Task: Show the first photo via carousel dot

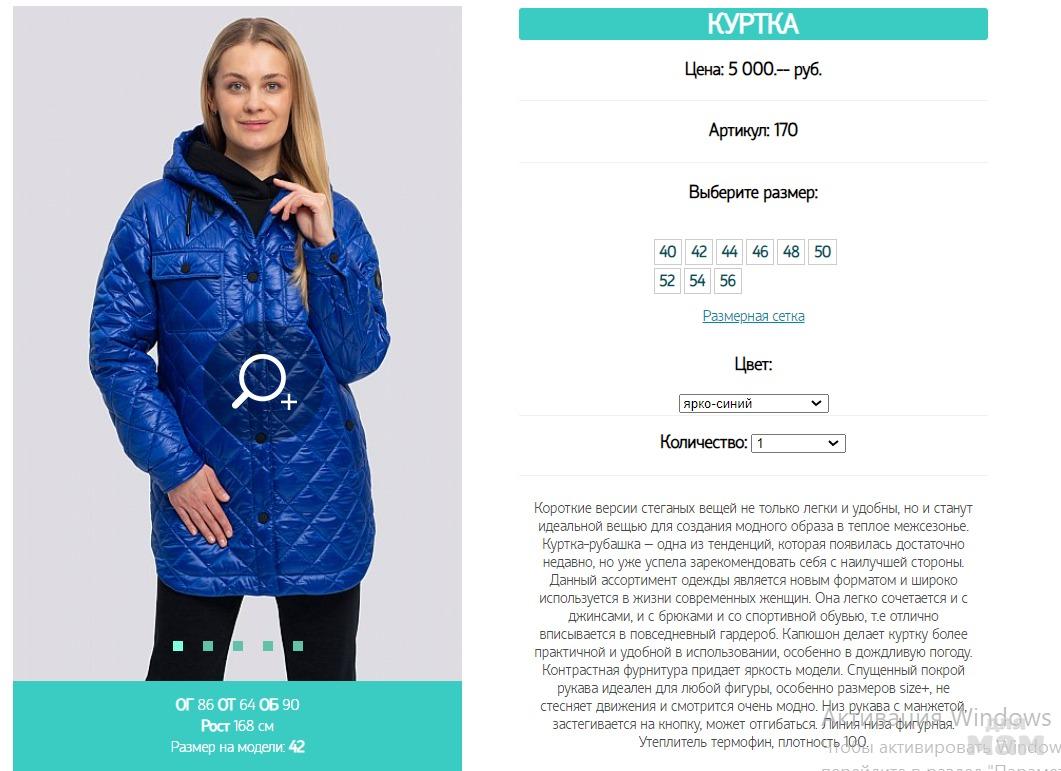Action: coord(178,646)
